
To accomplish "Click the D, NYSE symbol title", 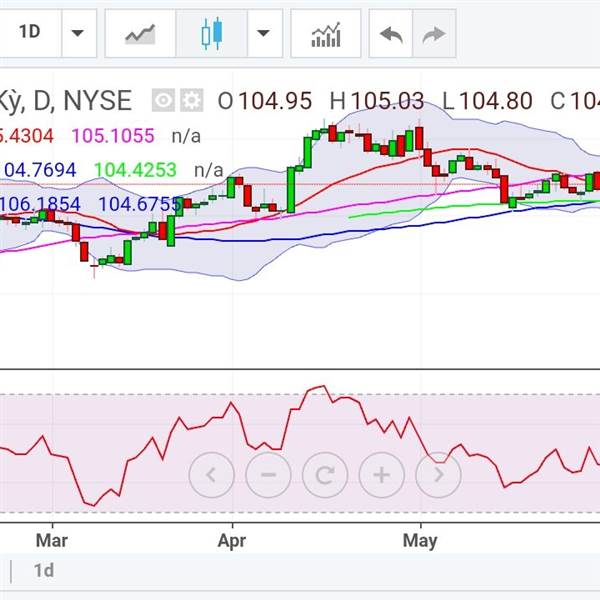I will click(83, 101).
